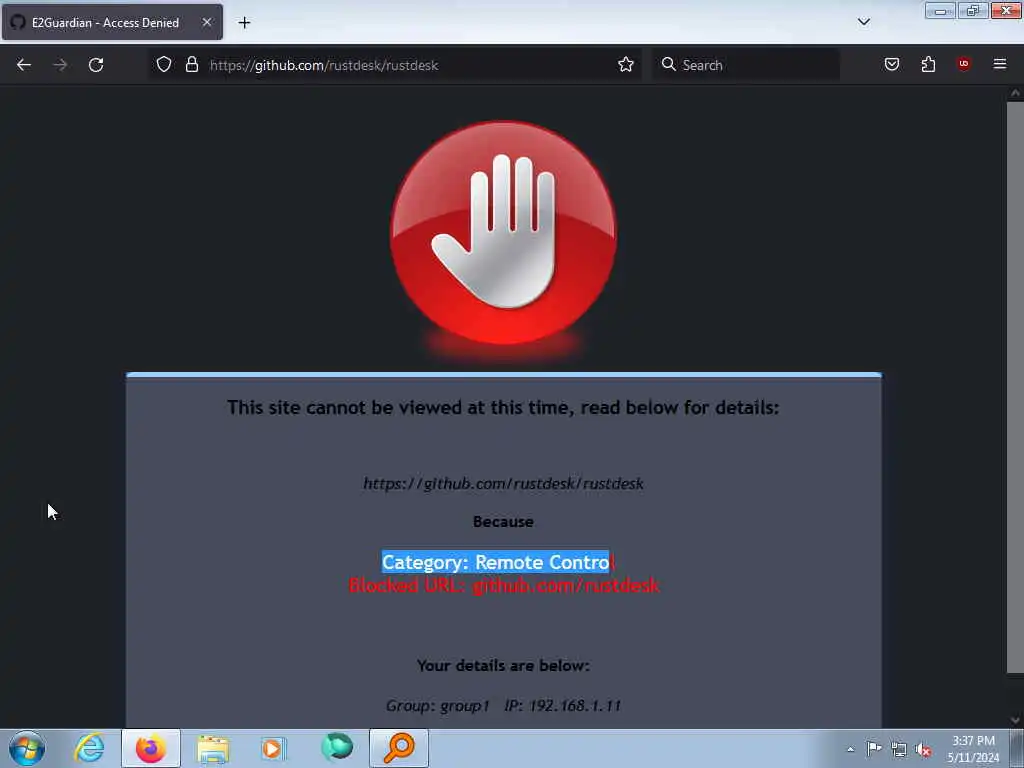Image resolution: width=1024 pixels, height=768 pixels.
Task: Click the red stop hand image
Action: tap(504, 233)
